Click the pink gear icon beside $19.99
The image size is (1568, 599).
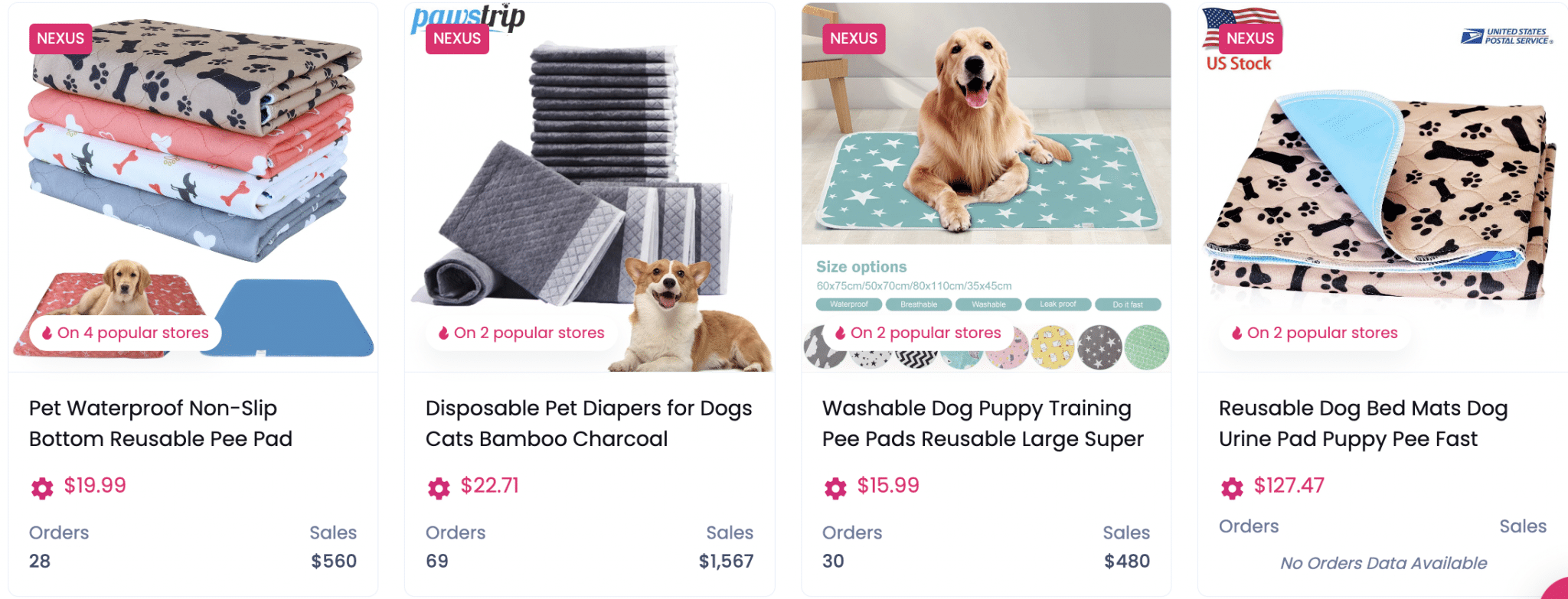[42, 487]
